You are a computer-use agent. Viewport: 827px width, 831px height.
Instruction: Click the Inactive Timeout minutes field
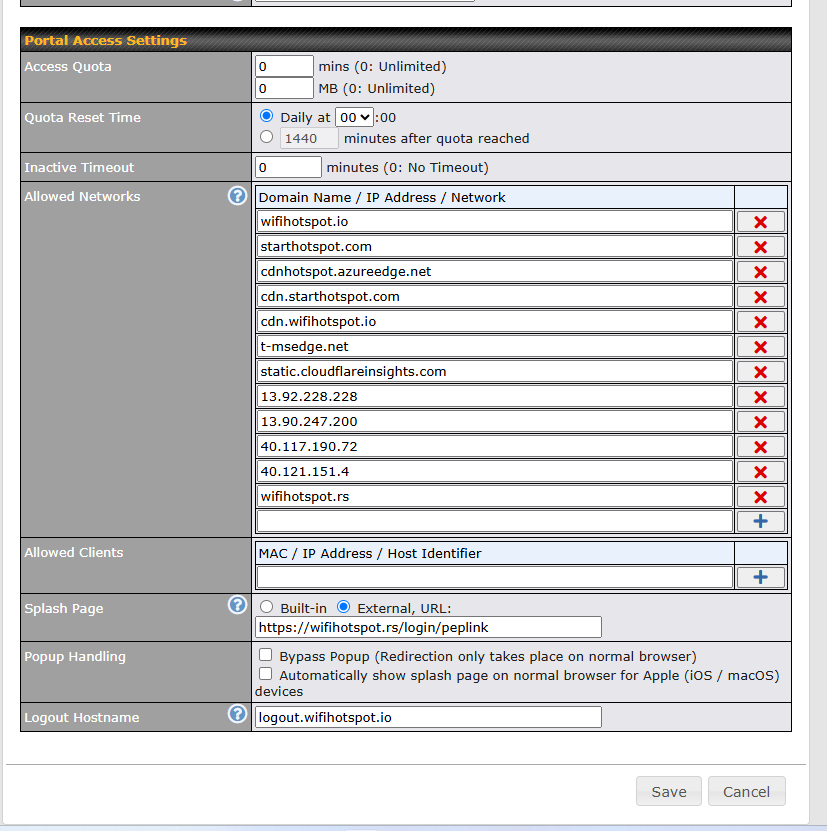(x=288, y=167)
